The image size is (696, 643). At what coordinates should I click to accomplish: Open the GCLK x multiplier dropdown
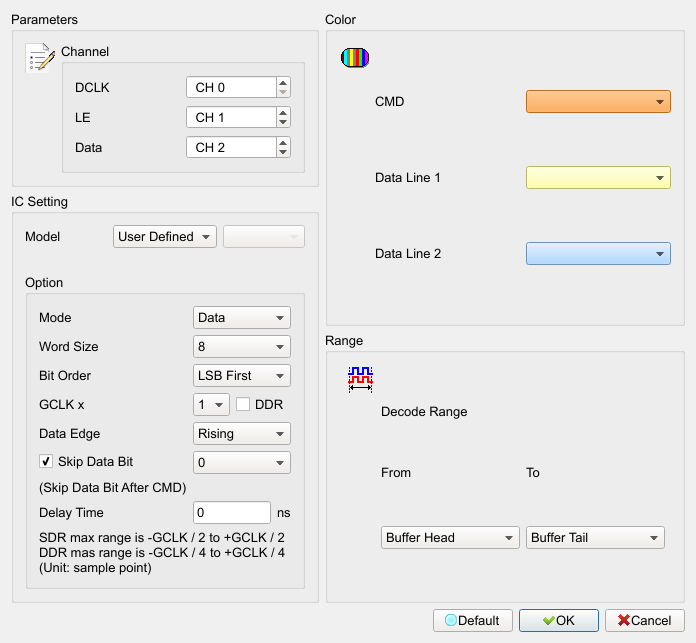coord(211,405)
